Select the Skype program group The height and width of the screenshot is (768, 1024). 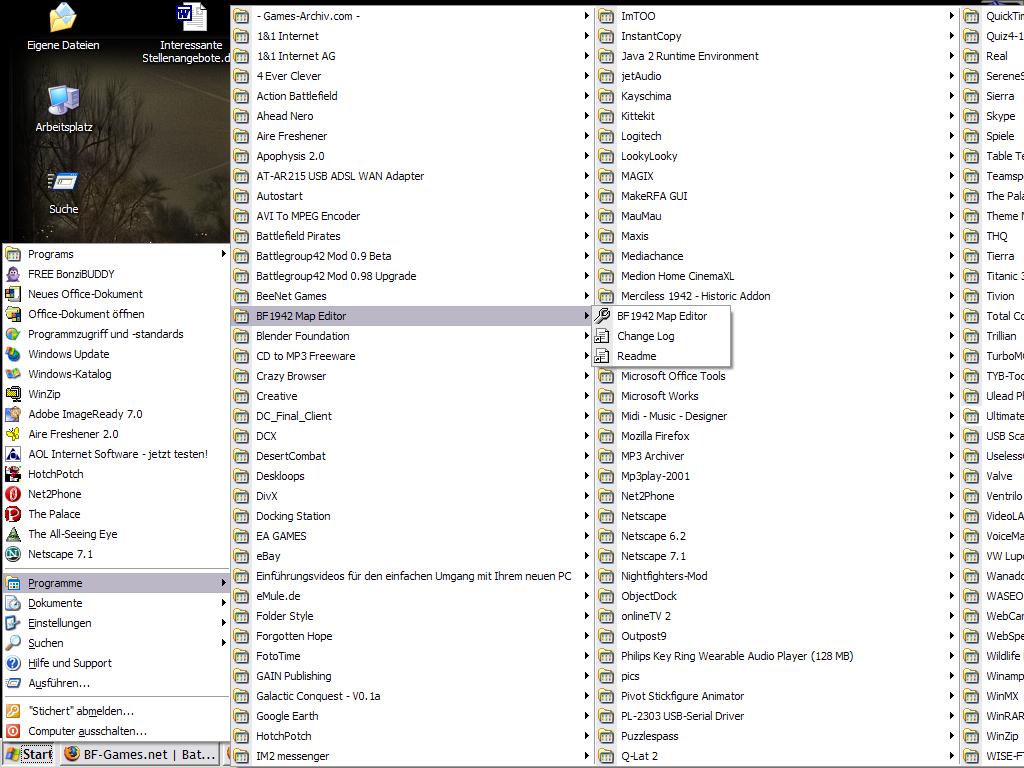[993, 116]
